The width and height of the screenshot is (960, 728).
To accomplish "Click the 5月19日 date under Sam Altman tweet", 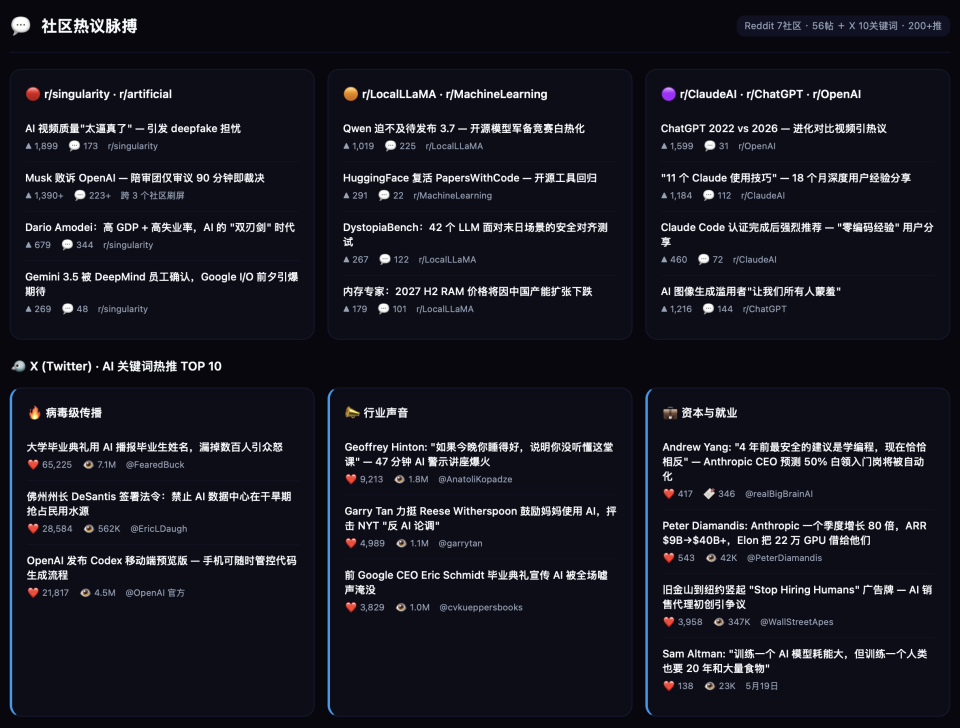I will click(761, 686).
